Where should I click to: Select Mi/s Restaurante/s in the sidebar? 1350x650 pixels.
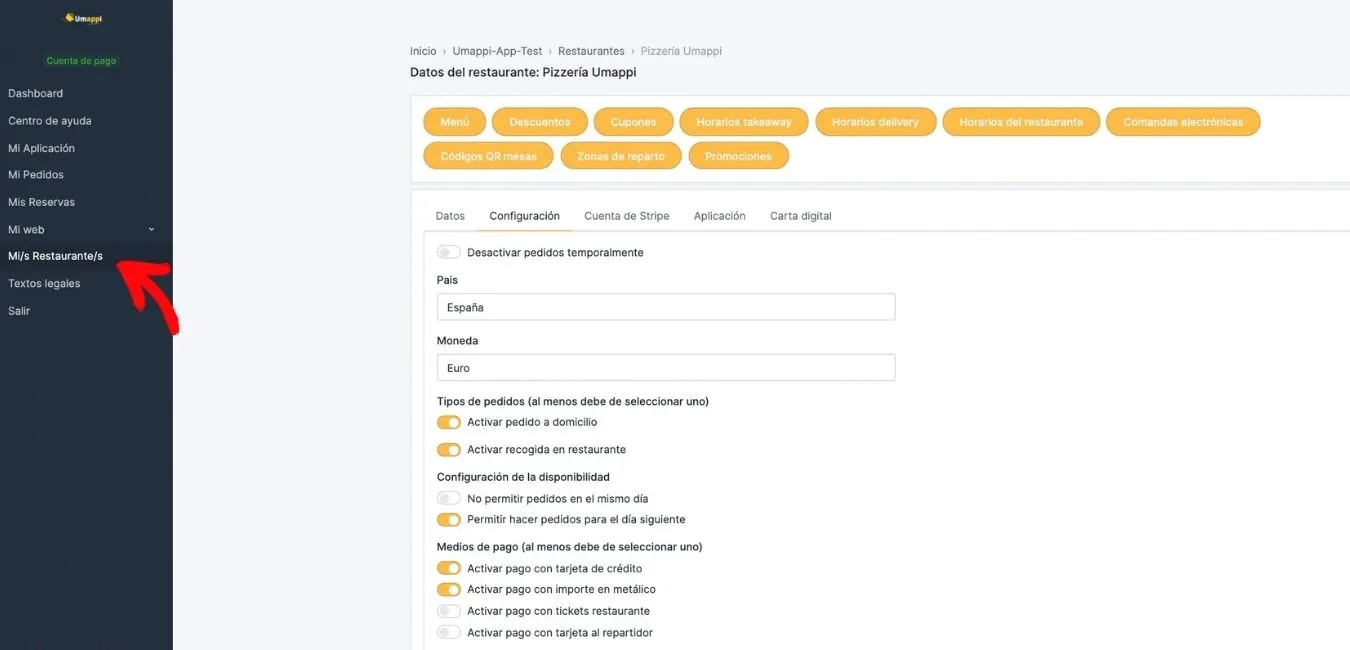[x=55, y=256]
